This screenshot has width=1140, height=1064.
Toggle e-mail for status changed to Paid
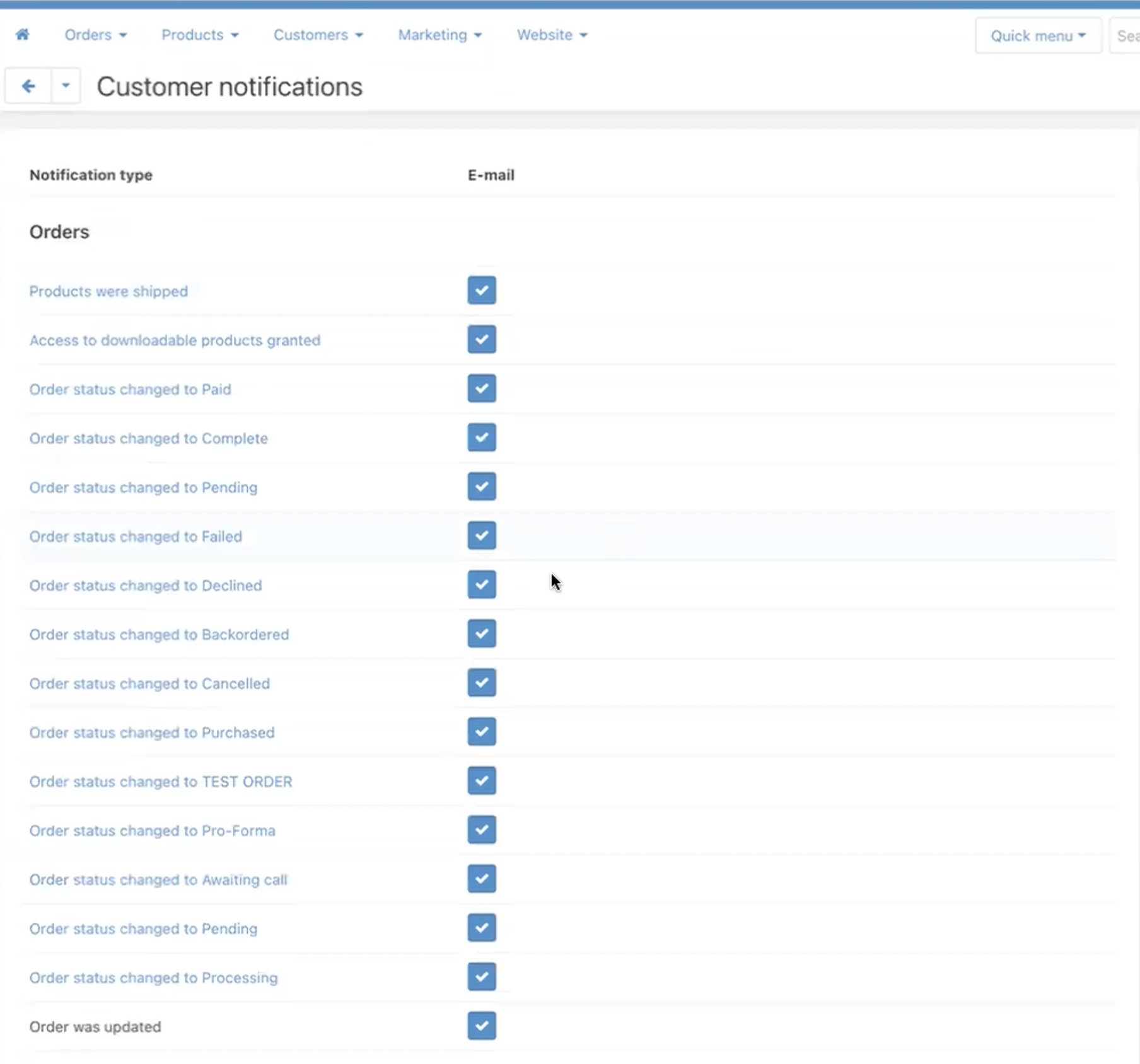482,388
